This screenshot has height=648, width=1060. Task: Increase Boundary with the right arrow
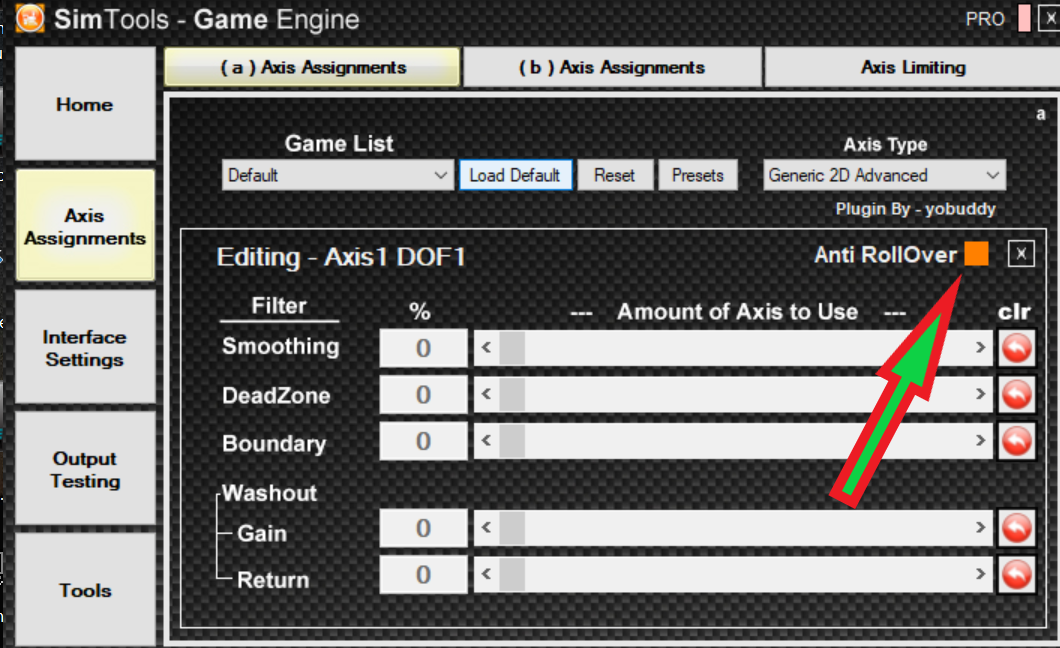coord(980,441)
